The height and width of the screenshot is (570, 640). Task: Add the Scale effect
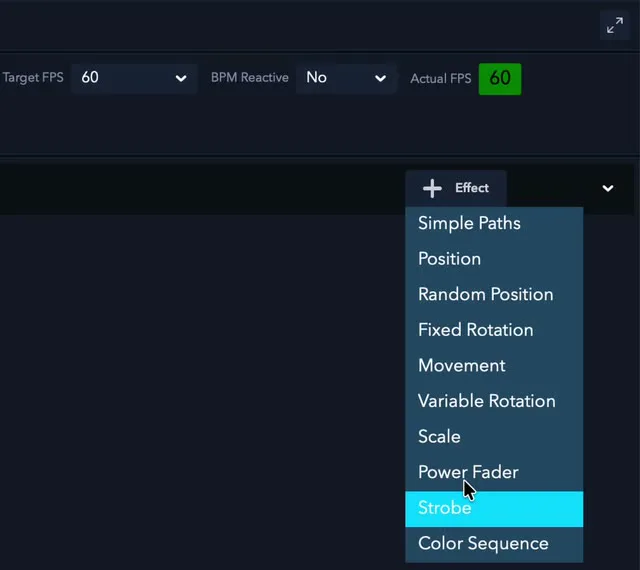pyautogui.click(x=494, y=436)
